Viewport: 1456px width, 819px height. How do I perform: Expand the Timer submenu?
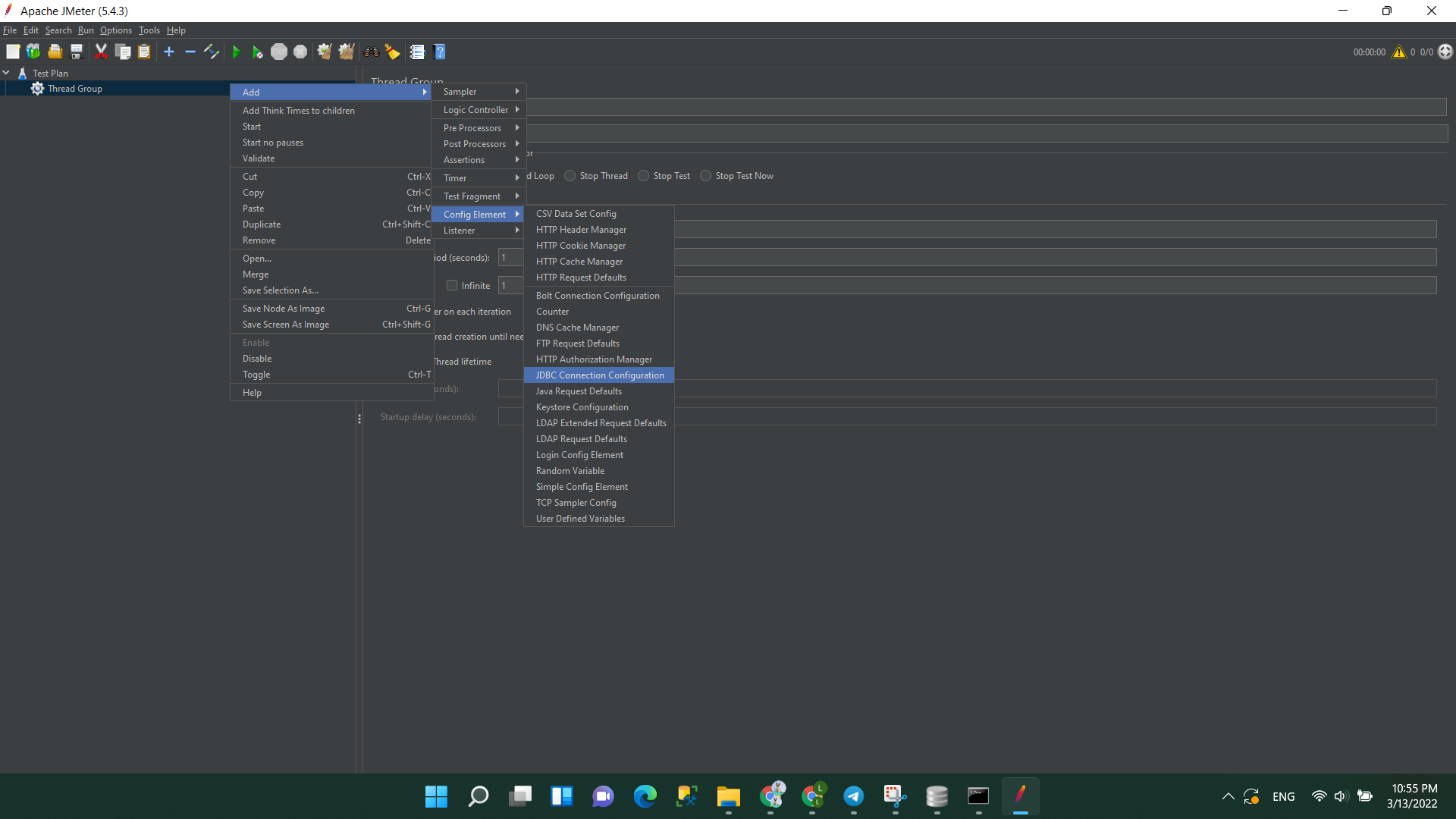point(479,177)
